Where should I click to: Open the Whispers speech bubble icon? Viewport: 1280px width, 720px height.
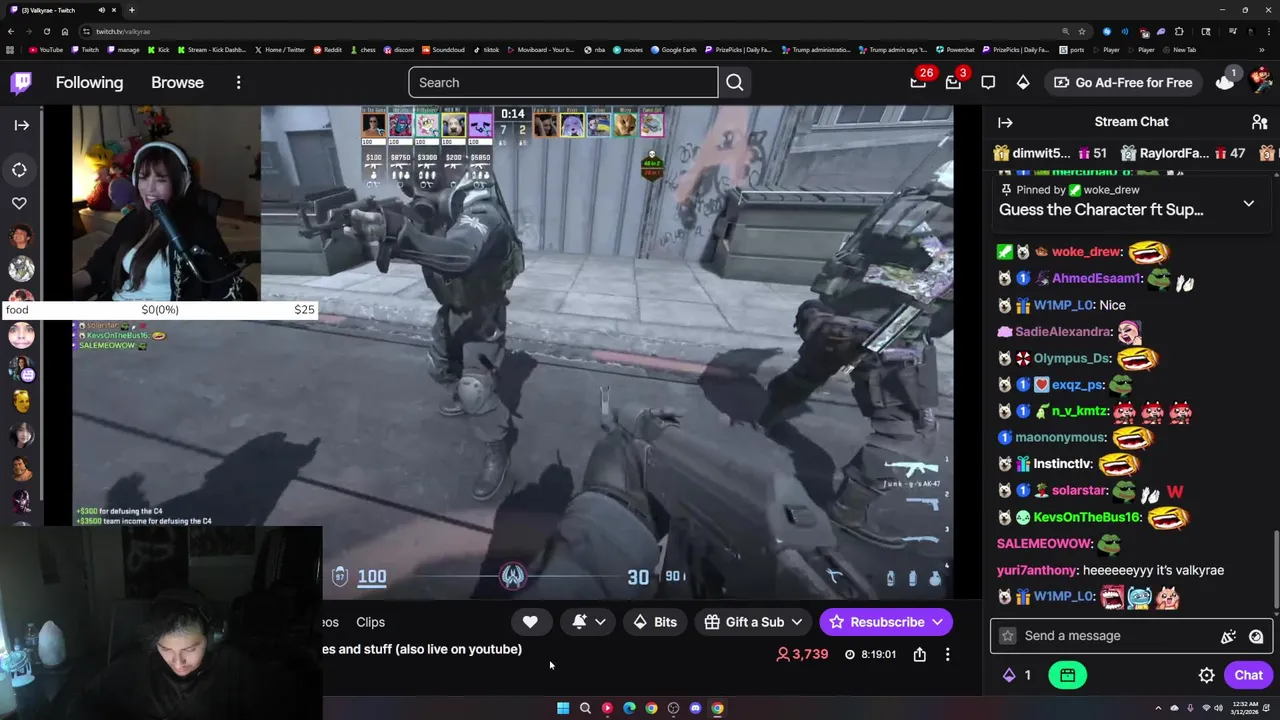[988, 82]
